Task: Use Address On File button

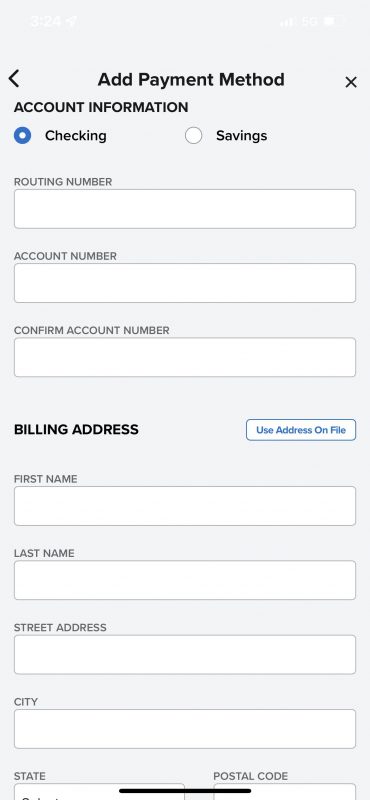Action: click(301, 430)
